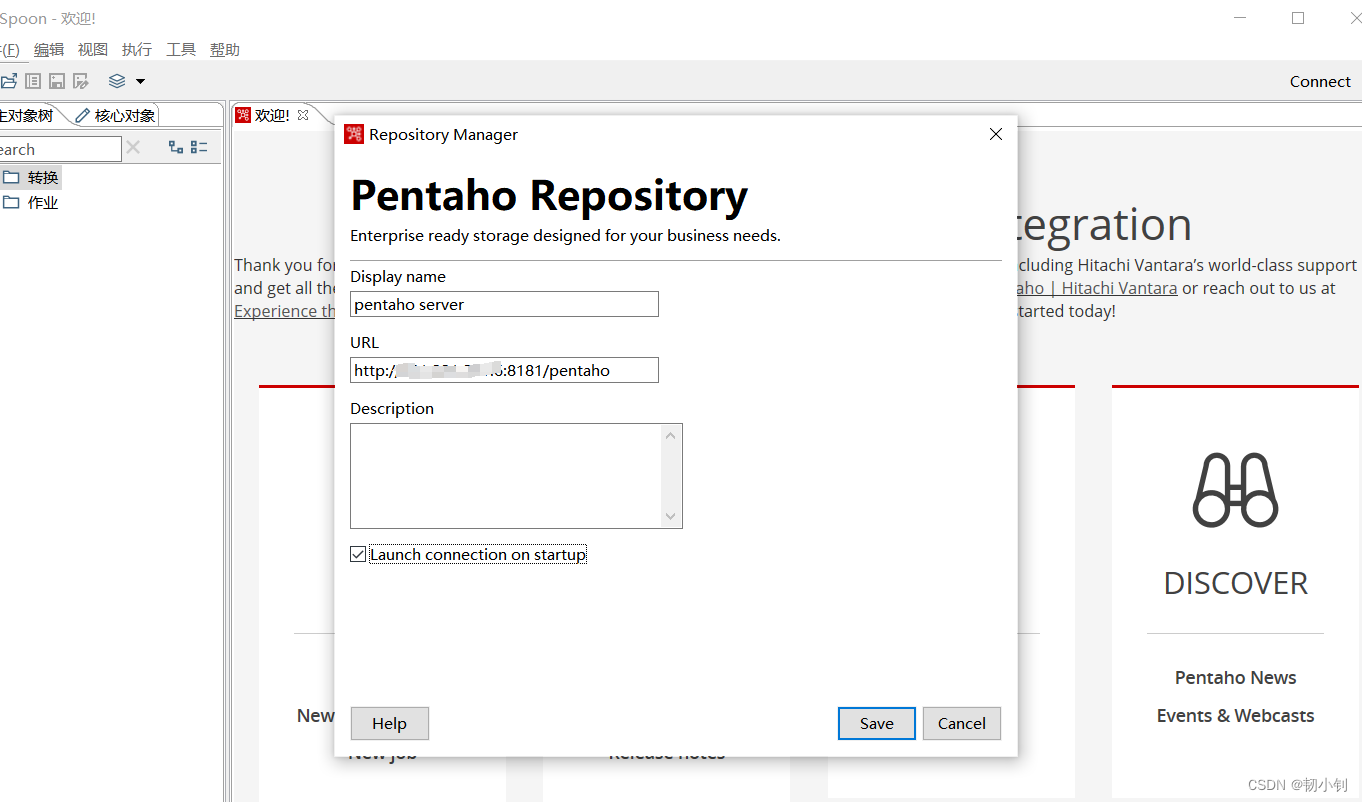
Task: Click the URL input field
Action: pyautogui.click(x=504, y=370)
